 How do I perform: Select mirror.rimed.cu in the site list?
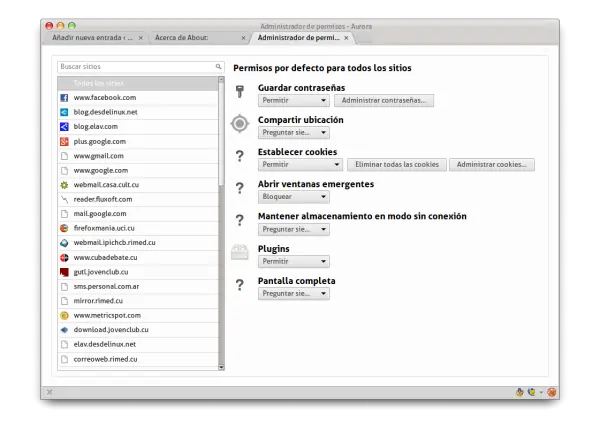coord(138,301)
